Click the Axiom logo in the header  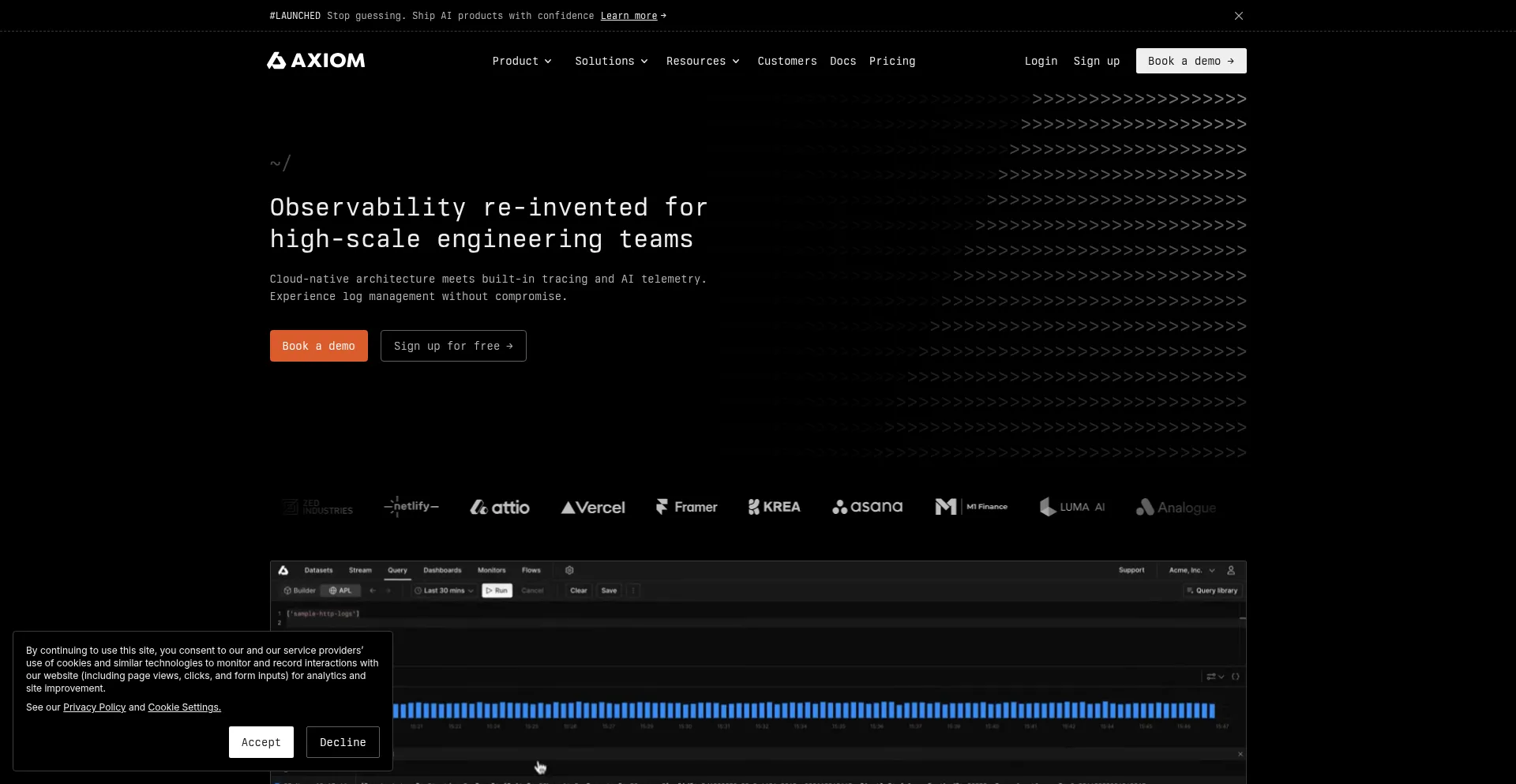[x=316, y=61]
